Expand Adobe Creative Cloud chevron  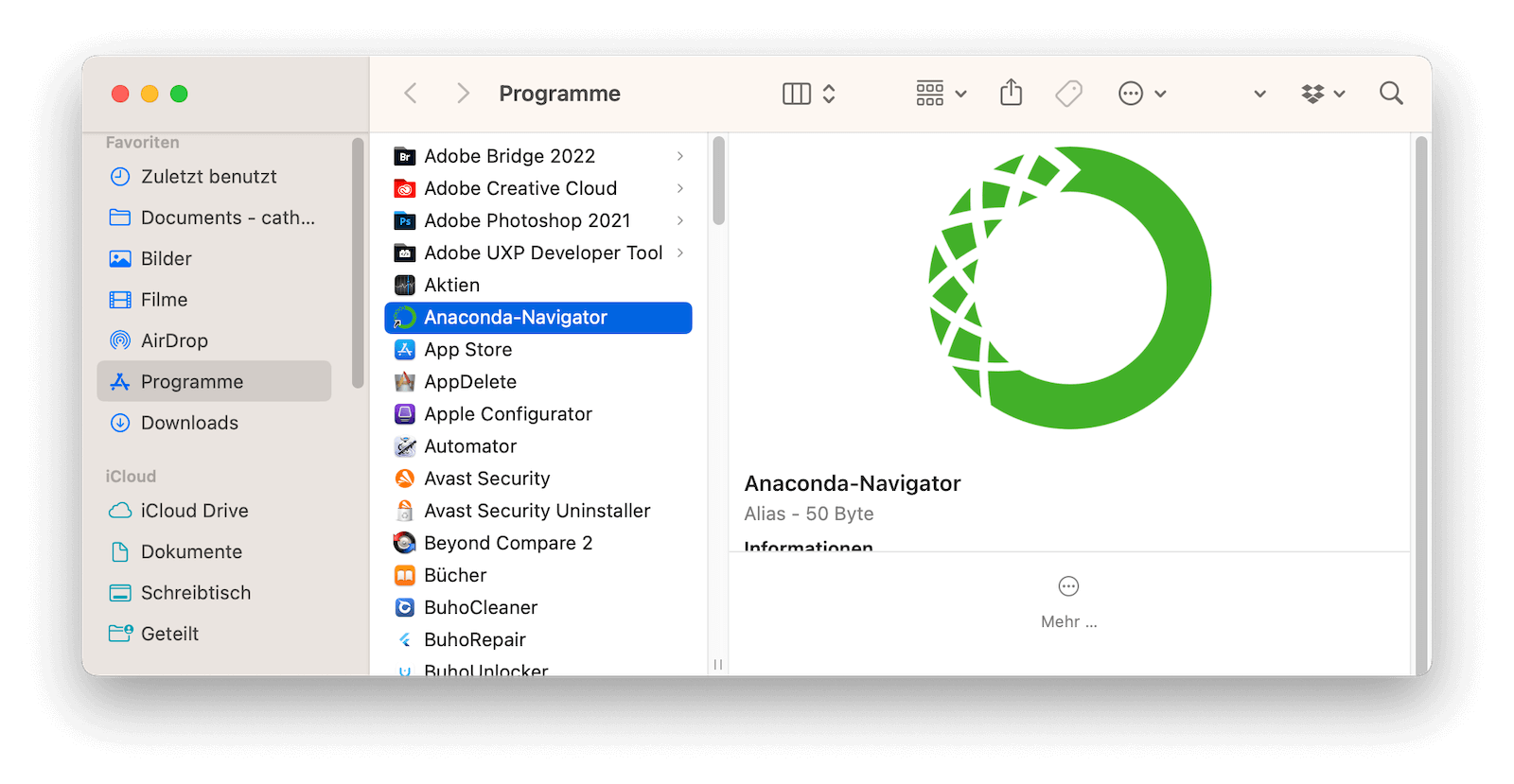[679, 188]
